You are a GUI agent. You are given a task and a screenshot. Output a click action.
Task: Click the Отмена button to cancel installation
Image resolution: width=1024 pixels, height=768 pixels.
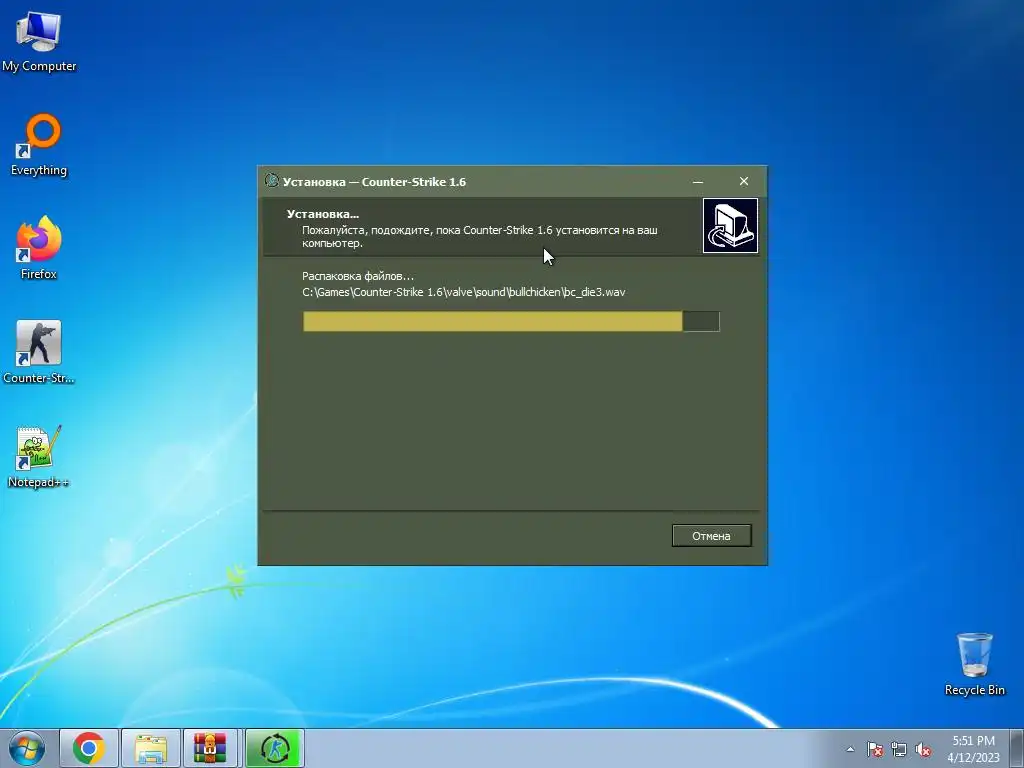click(x=711, y=536)
